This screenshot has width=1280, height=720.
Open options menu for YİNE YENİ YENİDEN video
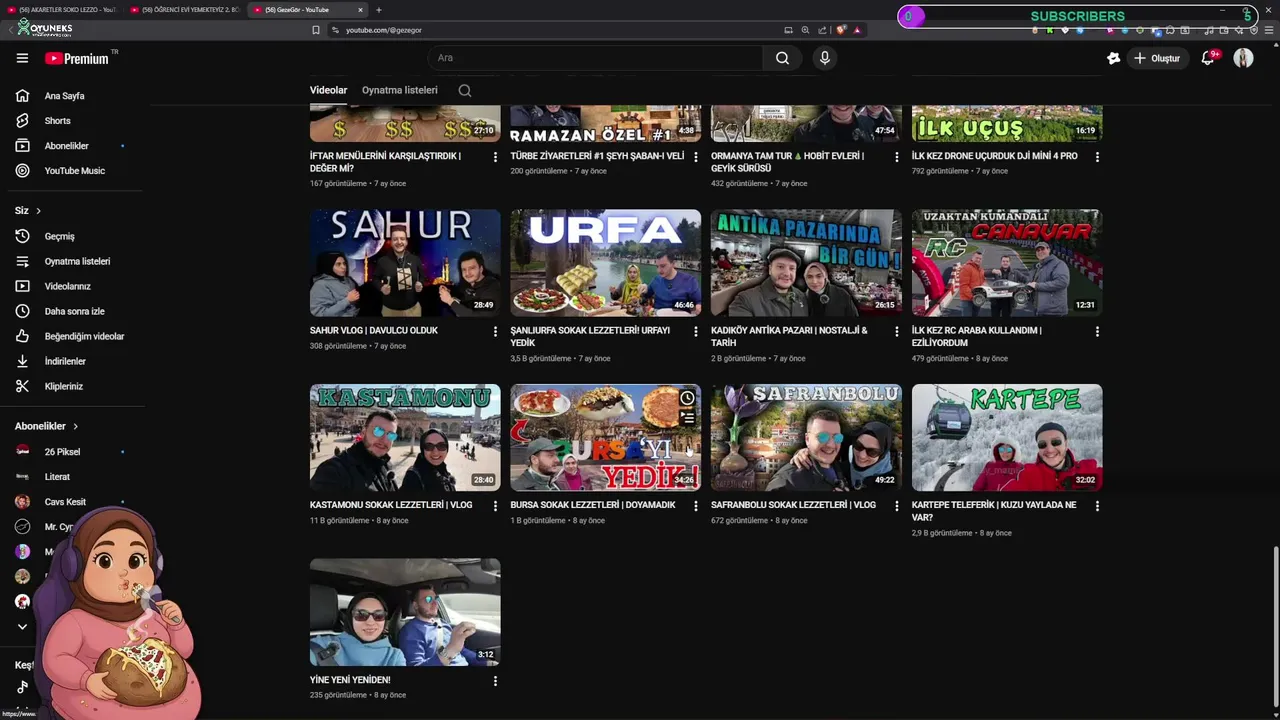point(495,681)
